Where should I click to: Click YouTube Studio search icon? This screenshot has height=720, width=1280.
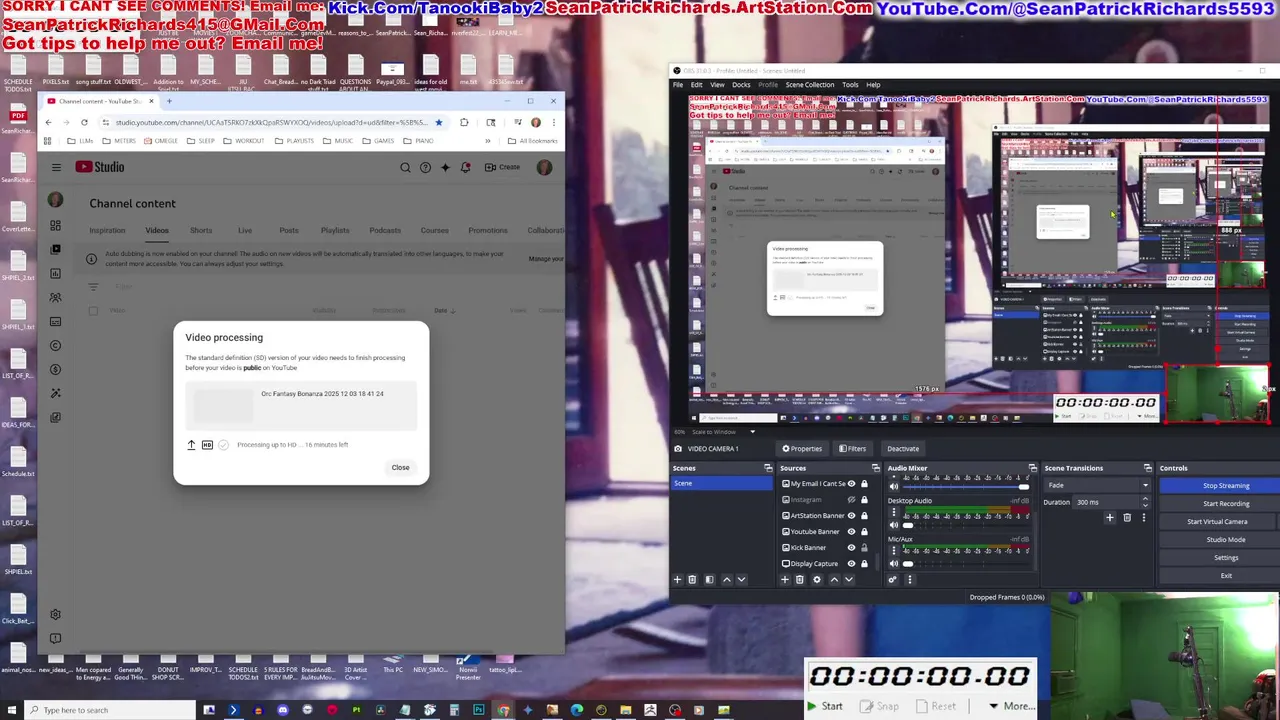pyautogui.click(x=405, y=167)
